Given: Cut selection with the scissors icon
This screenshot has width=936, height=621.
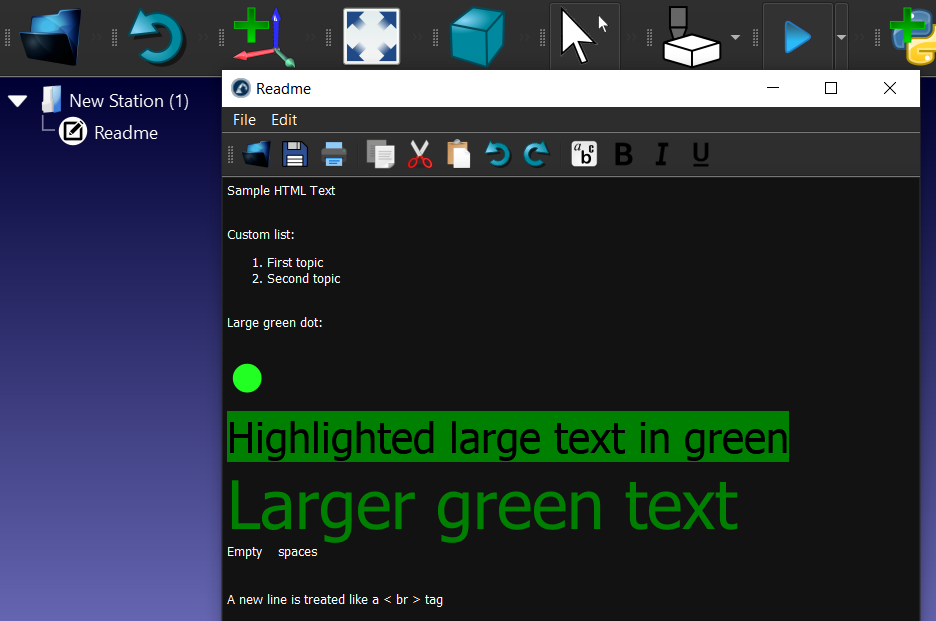Looking at the screenshot, I should pyautogui.click(x=420, y=154).
